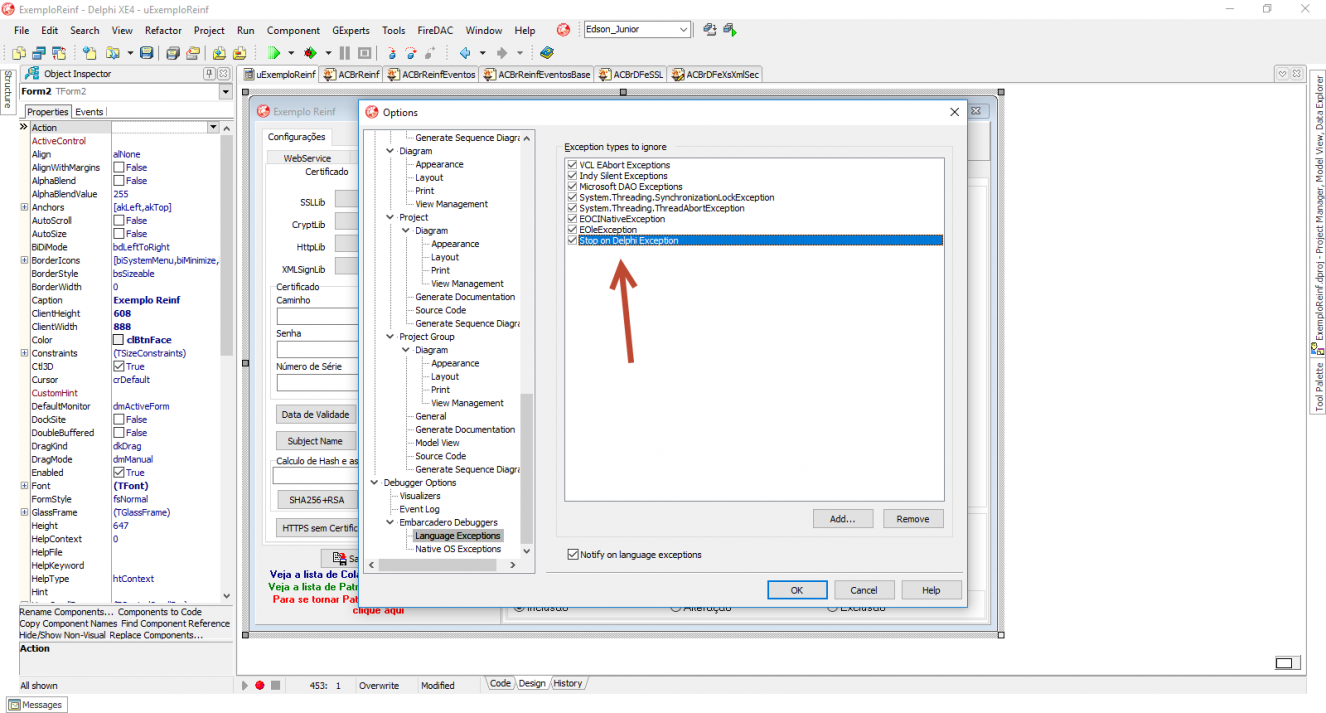
Task: Click the Add File to Project icon
Action: (219, 53)
